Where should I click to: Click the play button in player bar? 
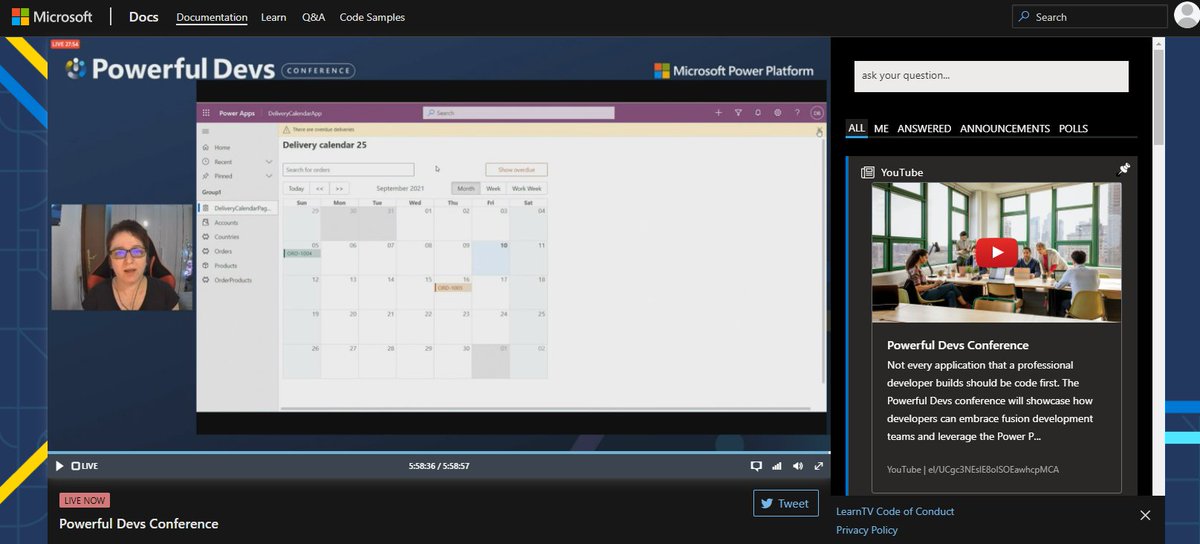59,466
